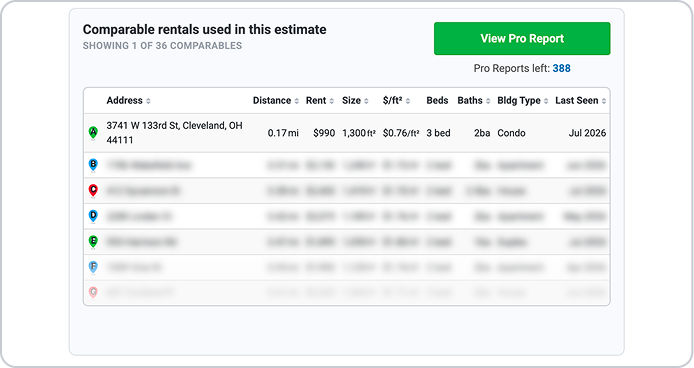Click the $990 rent value
The height and width of the screenshot is (368, 694).
pos(324,133)
